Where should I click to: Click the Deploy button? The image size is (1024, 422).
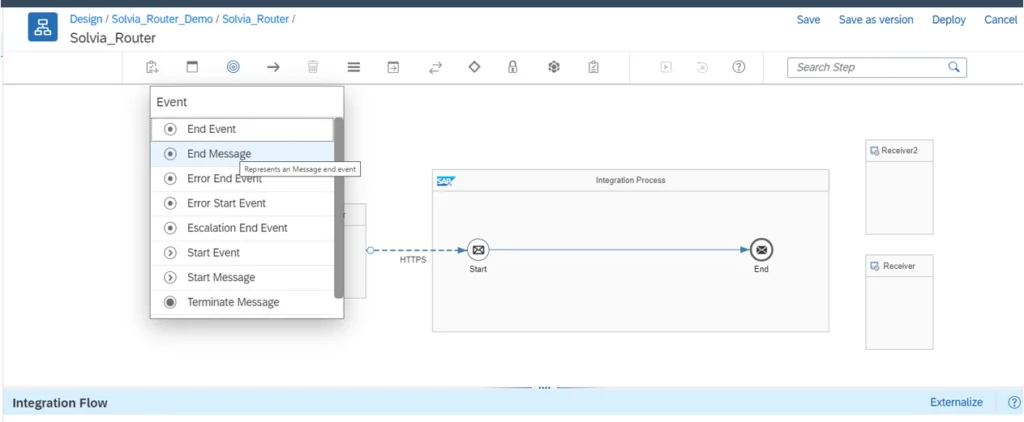[948, 20]
